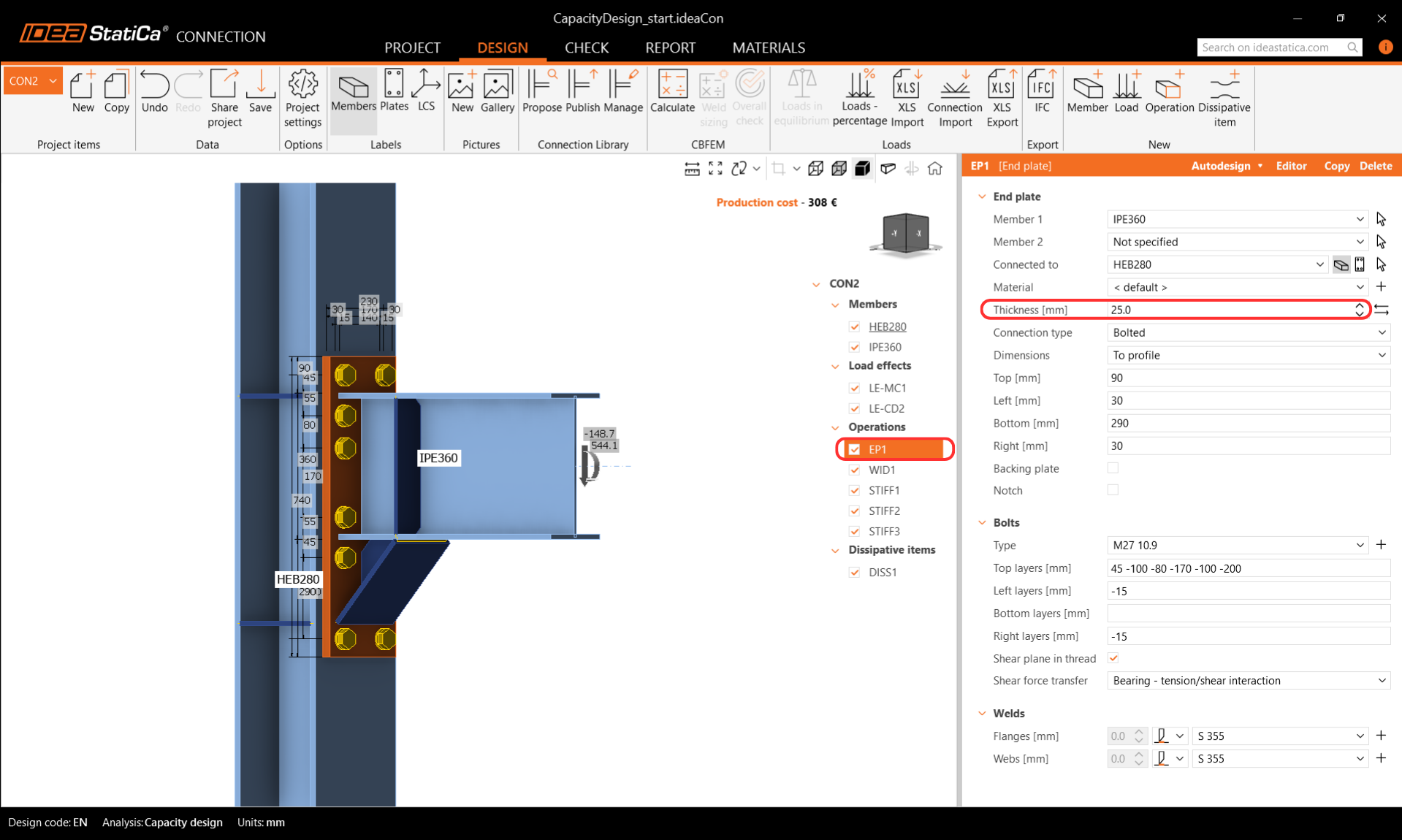Image resolution: width=1402 pixels, height=840 pixels.
Task: Open XLS Import
Action: pos(907,99)
